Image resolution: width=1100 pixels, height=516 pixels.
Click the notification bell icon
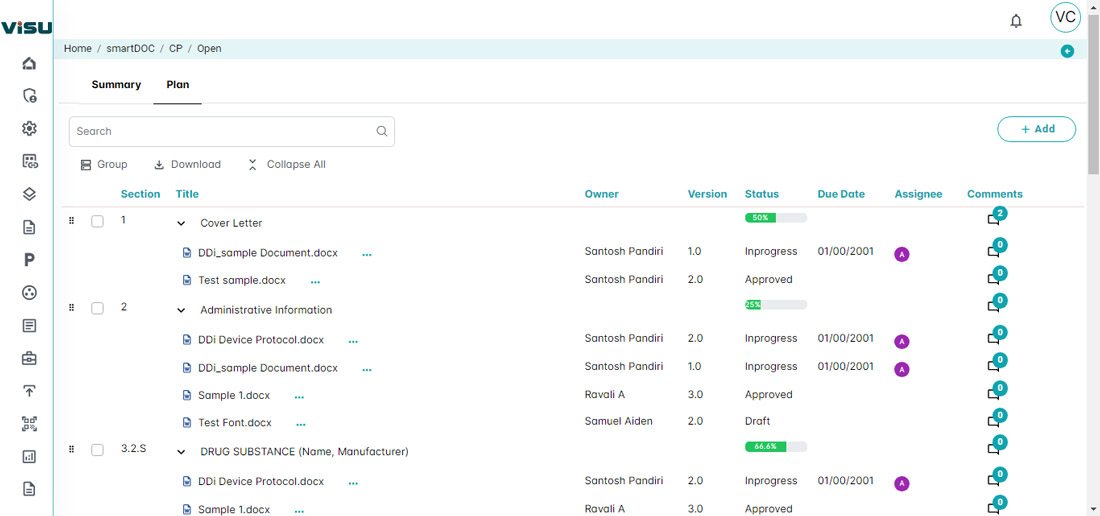(1016, 21)
